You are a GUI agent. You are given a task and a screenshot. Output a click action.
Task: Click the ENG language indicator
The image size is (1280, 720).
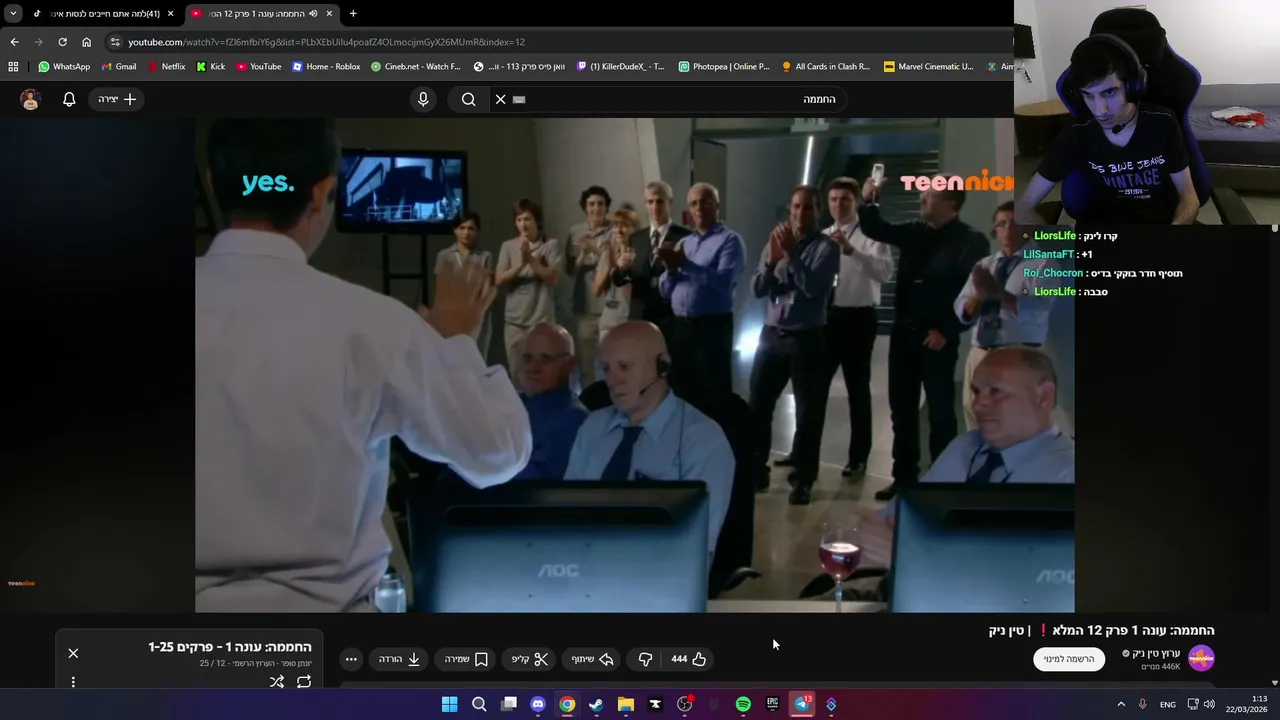(1168, 704)
